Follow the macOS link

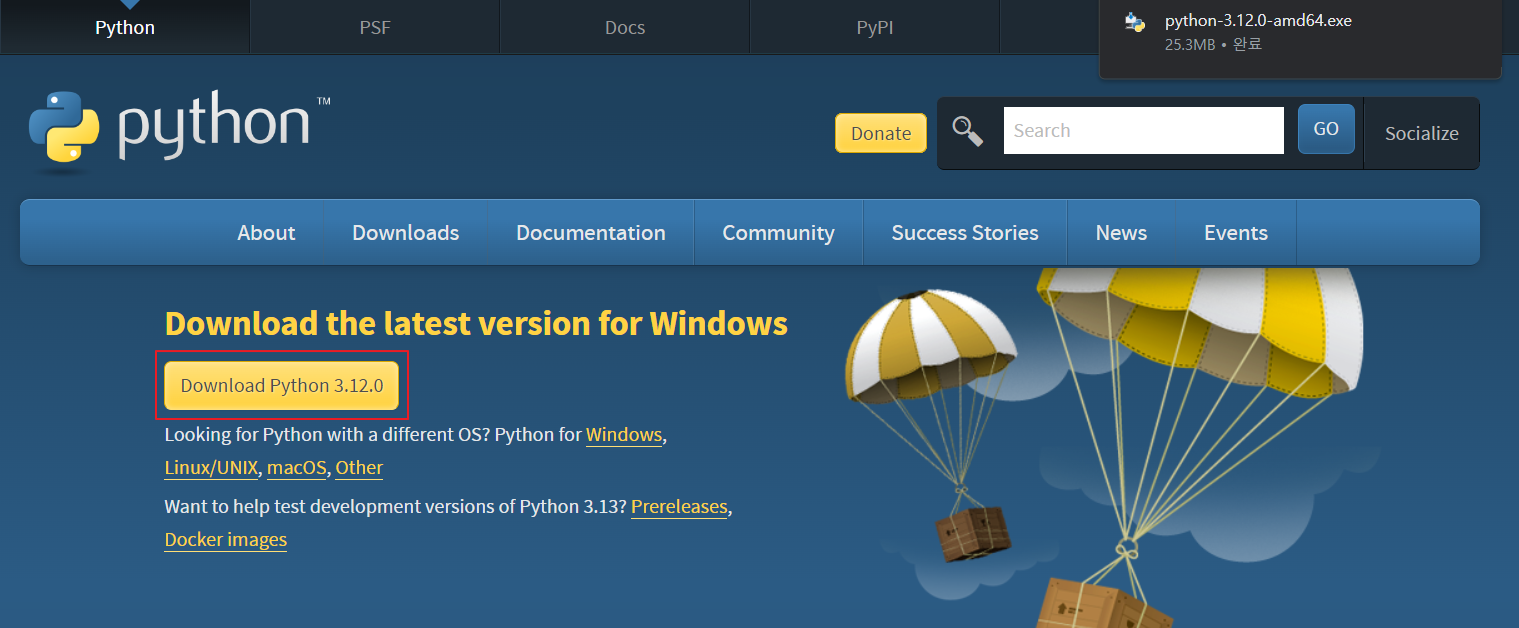297,467
